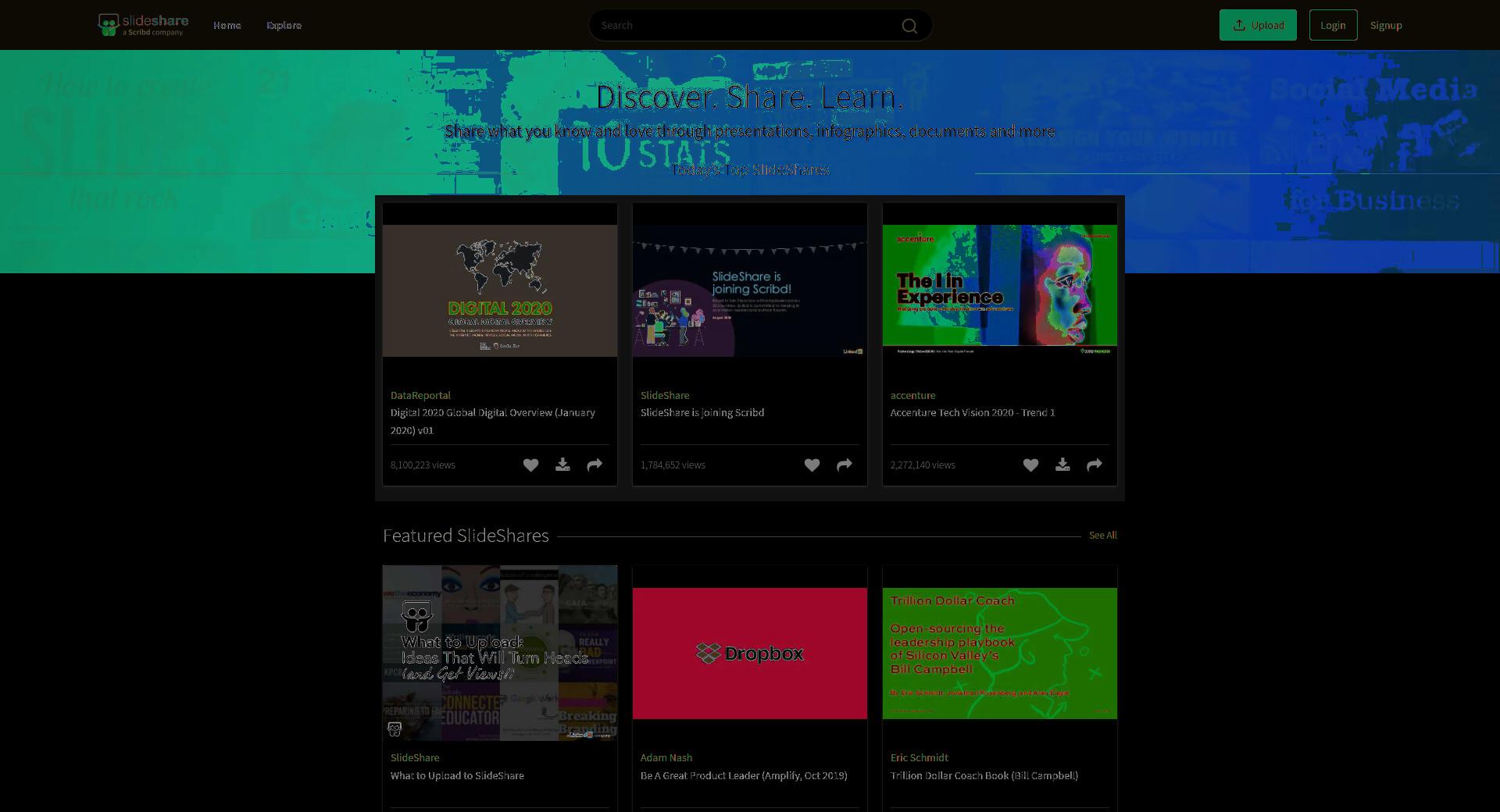The image size is (1500, 812).
Task: Open the Adam Nash author link
Action: pyautogui.click(x=666, y=758)
